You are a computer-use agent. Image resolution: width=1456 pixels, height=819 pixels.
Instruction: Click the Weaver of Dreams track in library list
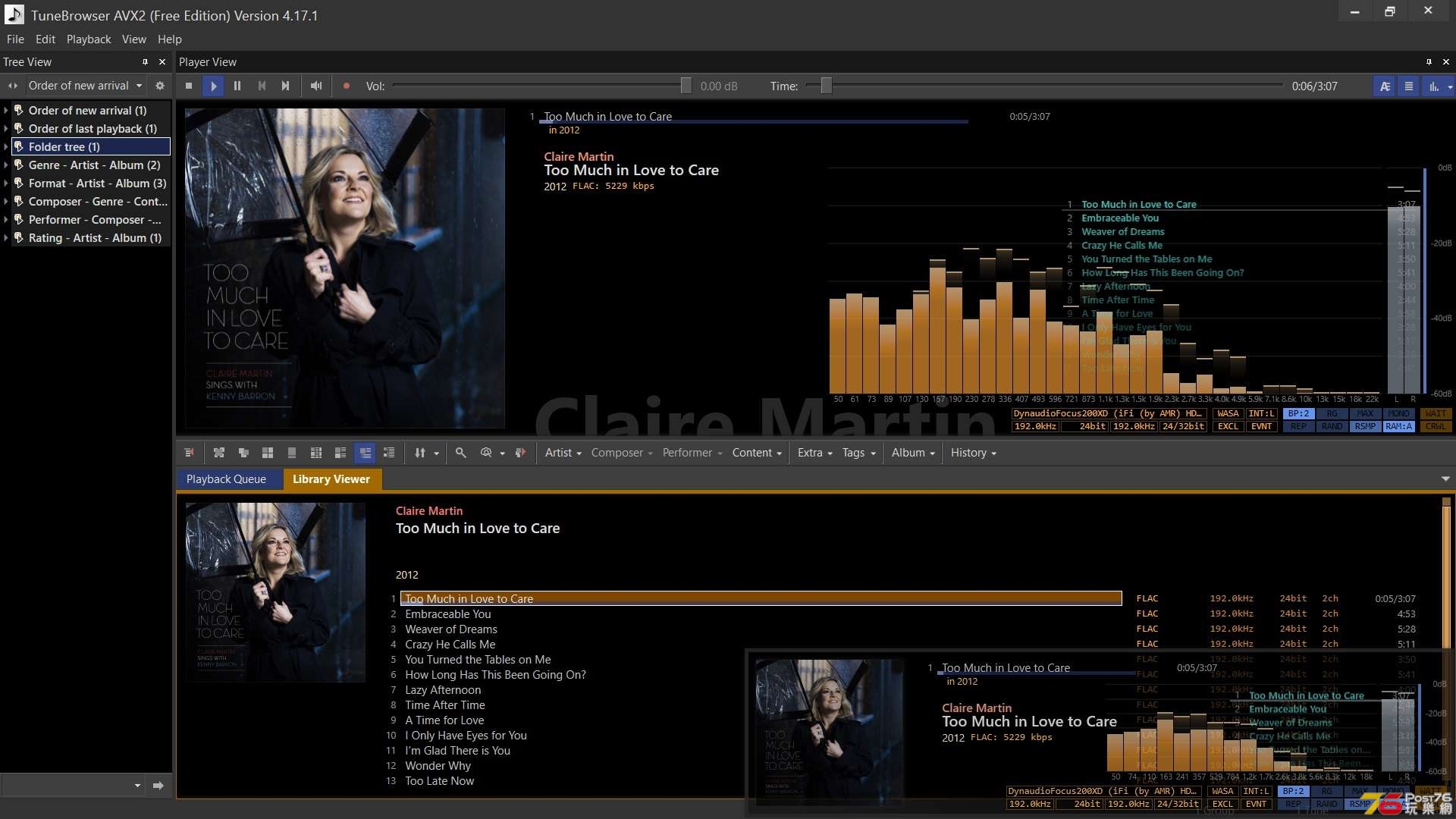[x=451, y=629]
